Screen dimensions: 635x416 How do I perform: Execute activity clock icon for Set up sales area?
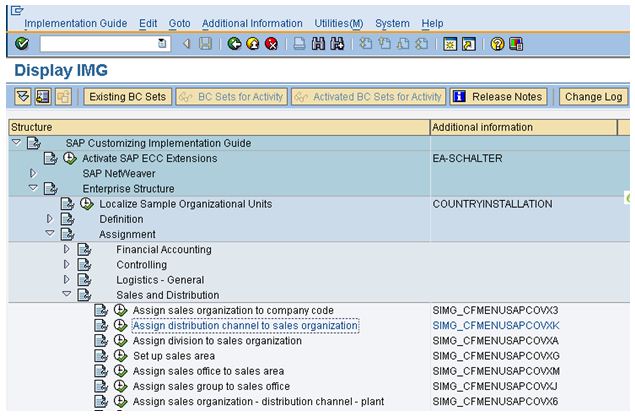pos(120,356)
